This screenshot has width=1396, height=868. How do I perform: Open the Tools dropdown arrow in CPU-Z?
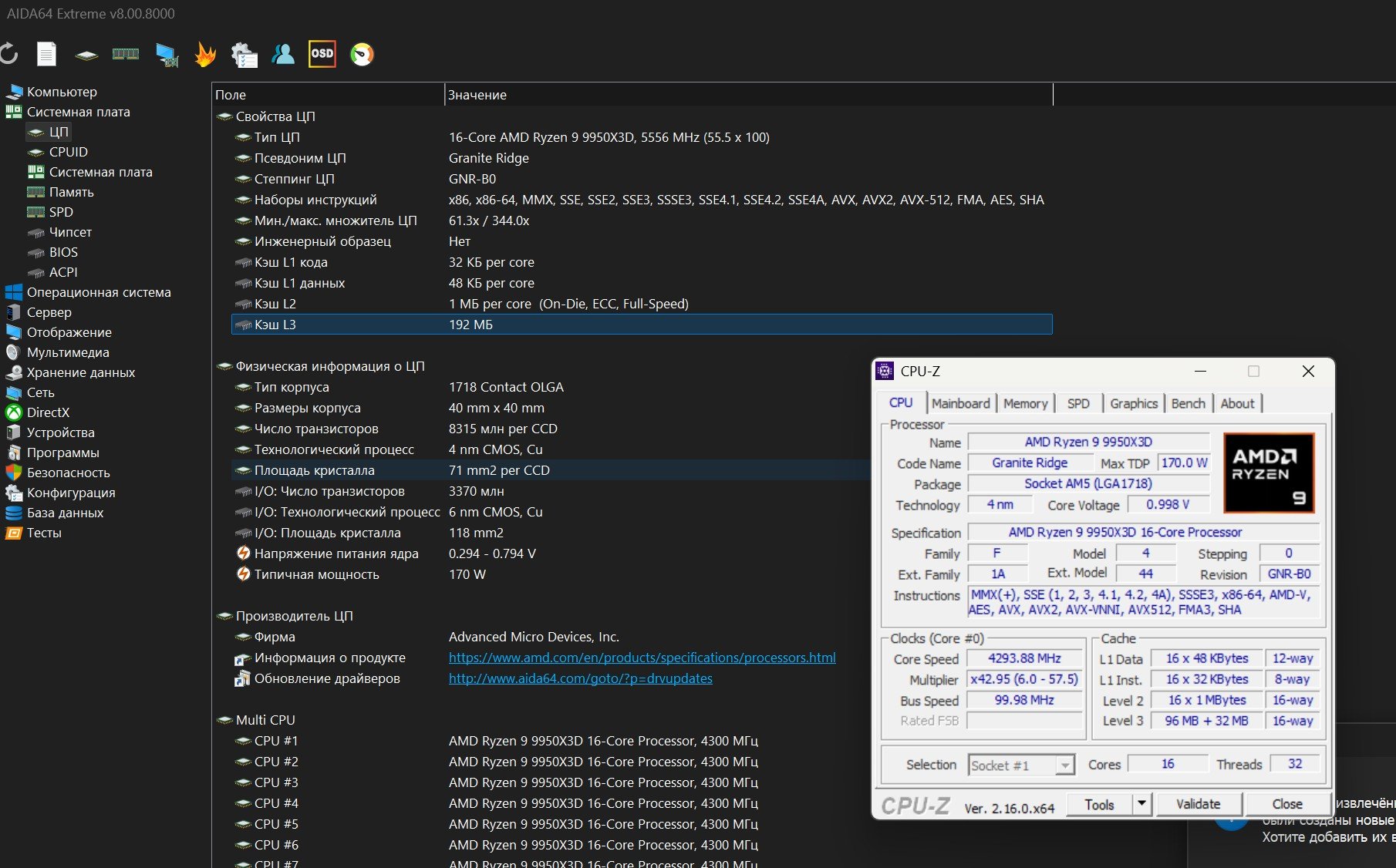click(x=1141, y=804)
